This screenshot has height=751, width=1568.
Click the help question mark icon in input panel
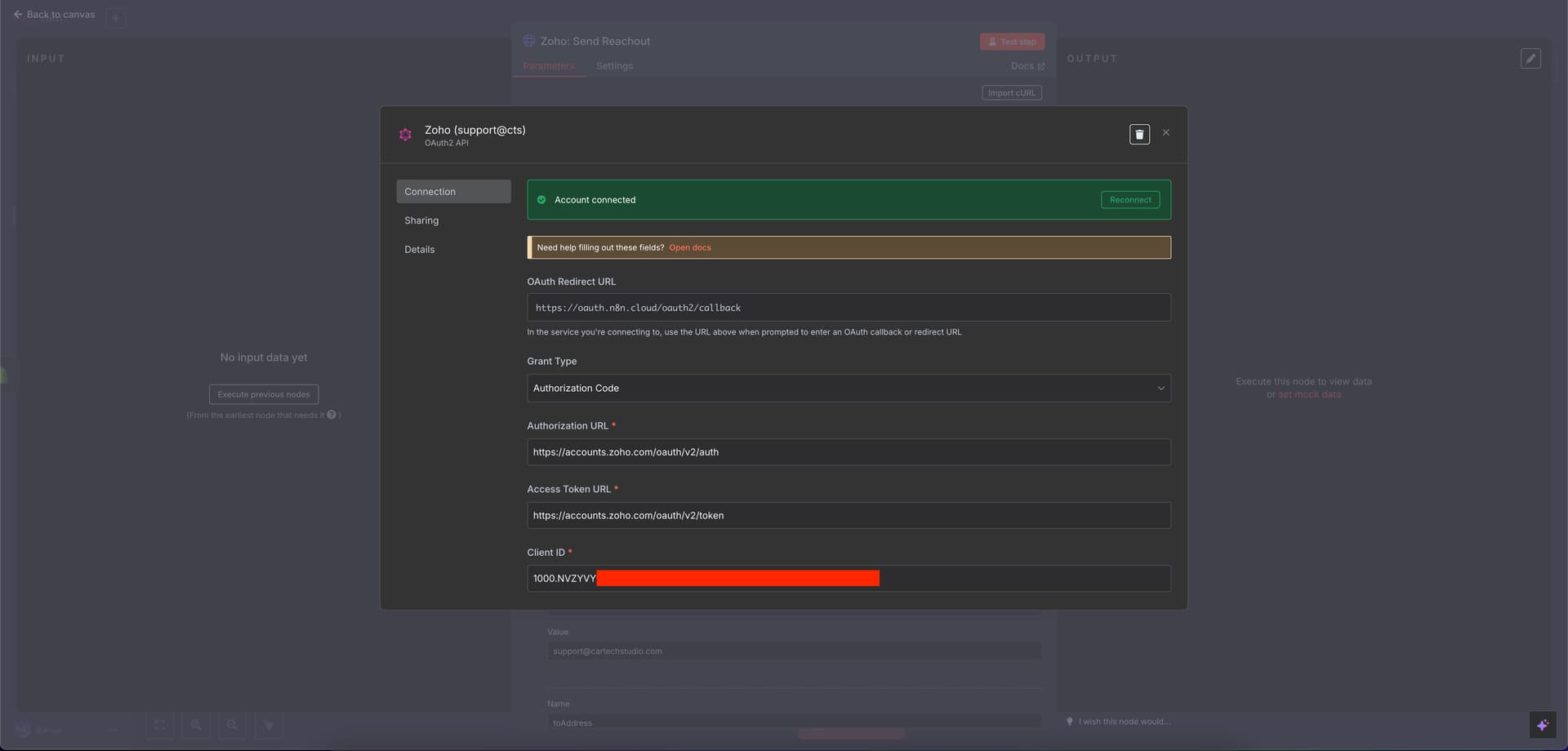(x=332, y=415)
